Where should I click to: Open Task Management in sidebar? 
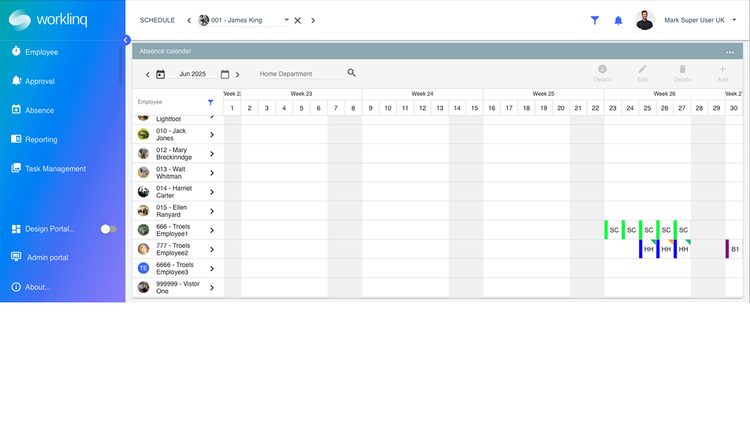point(48,168)
